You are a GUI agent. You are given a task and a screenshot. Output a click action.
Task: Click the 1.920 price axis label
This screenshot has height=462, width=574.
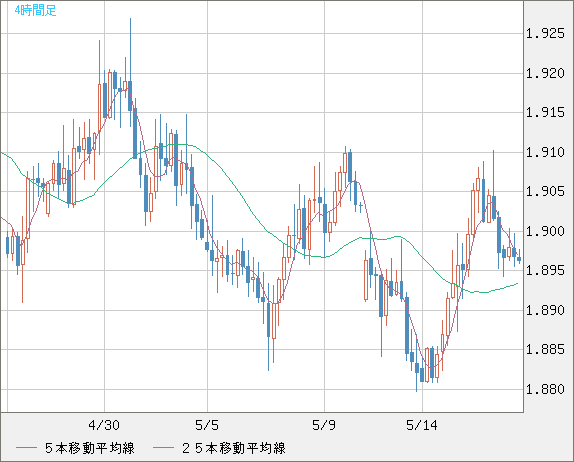(x=545, y=73)
